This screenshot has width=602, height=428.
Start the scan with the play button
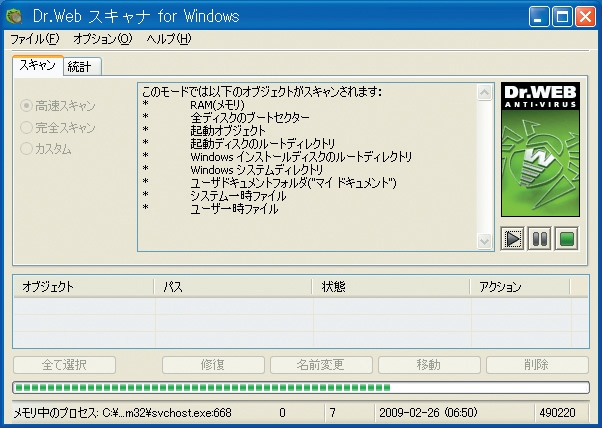(x=513, y=239)
